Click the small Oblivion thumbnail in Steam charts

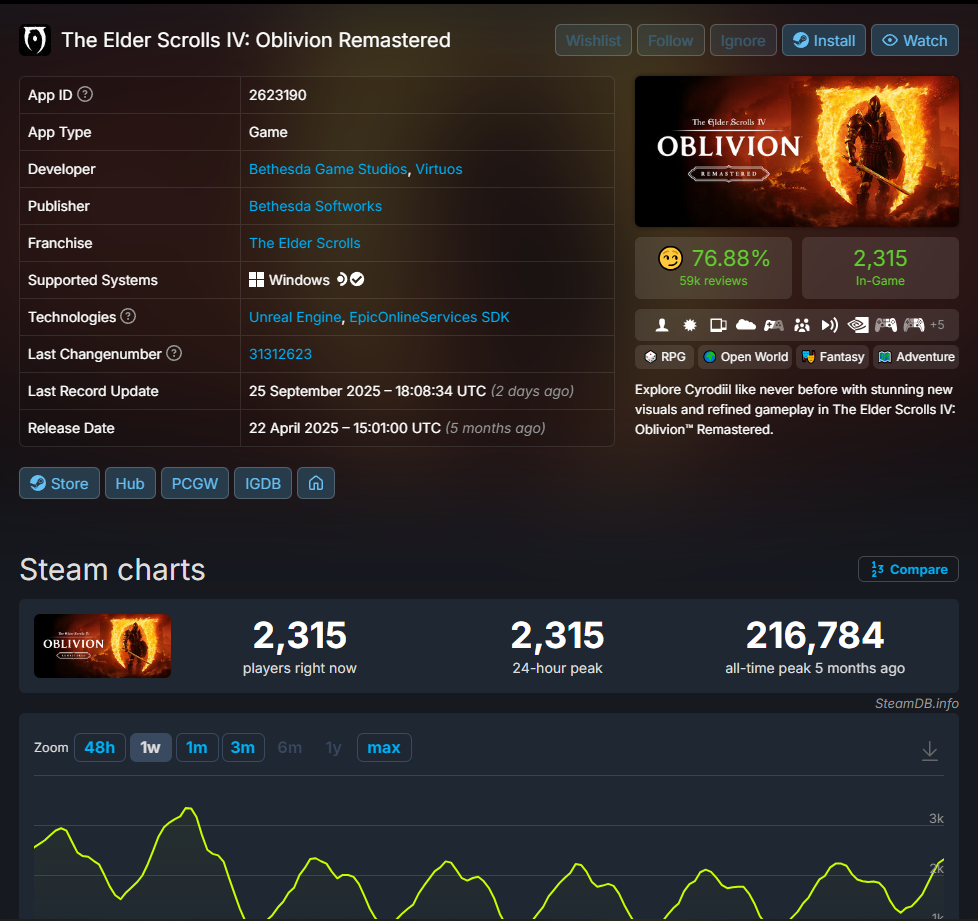pyautogui.click(x=102, y=646)
